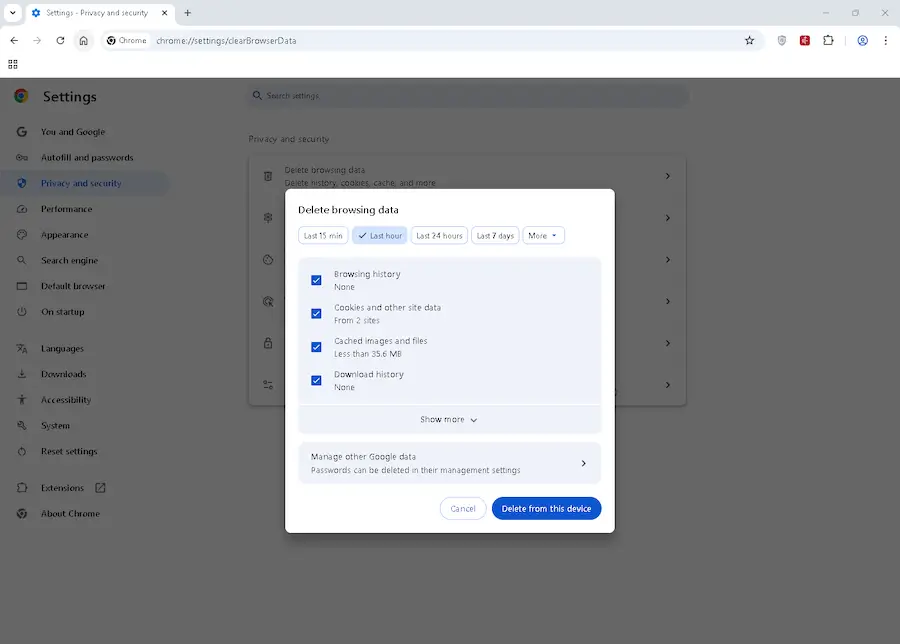Image resolution: width=900 pixels, height=644 pixels.
Task: Click the Delete from this device button
Action: coord(546,508)
